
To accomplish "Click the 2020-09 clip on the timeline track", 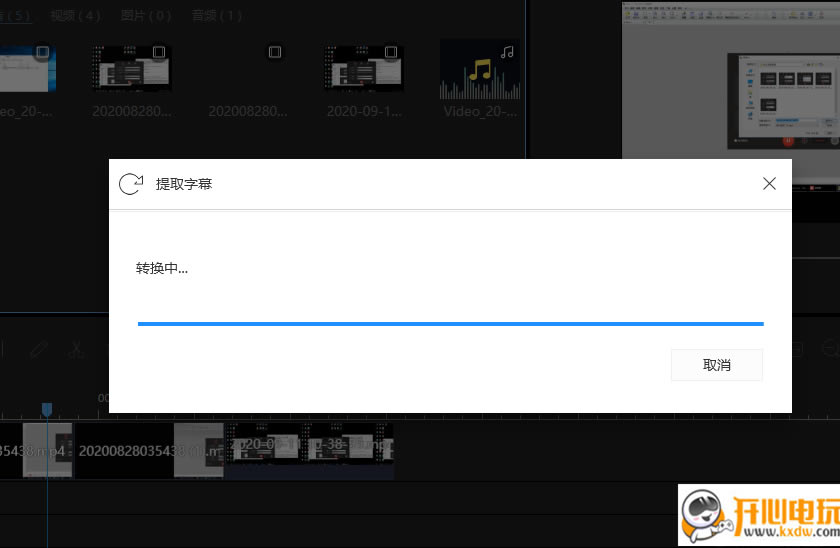I will [265, 449].
